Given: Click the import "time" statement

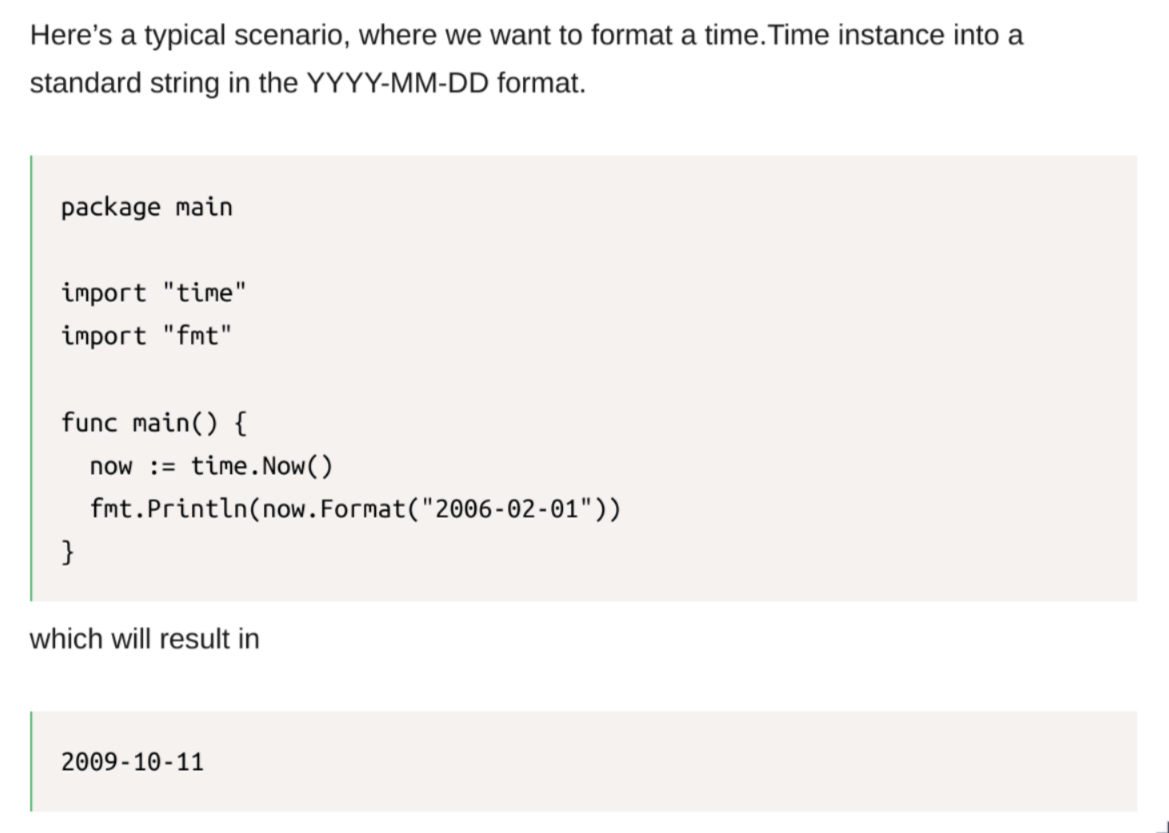Looking at the screenshot, I should [152, 293].
